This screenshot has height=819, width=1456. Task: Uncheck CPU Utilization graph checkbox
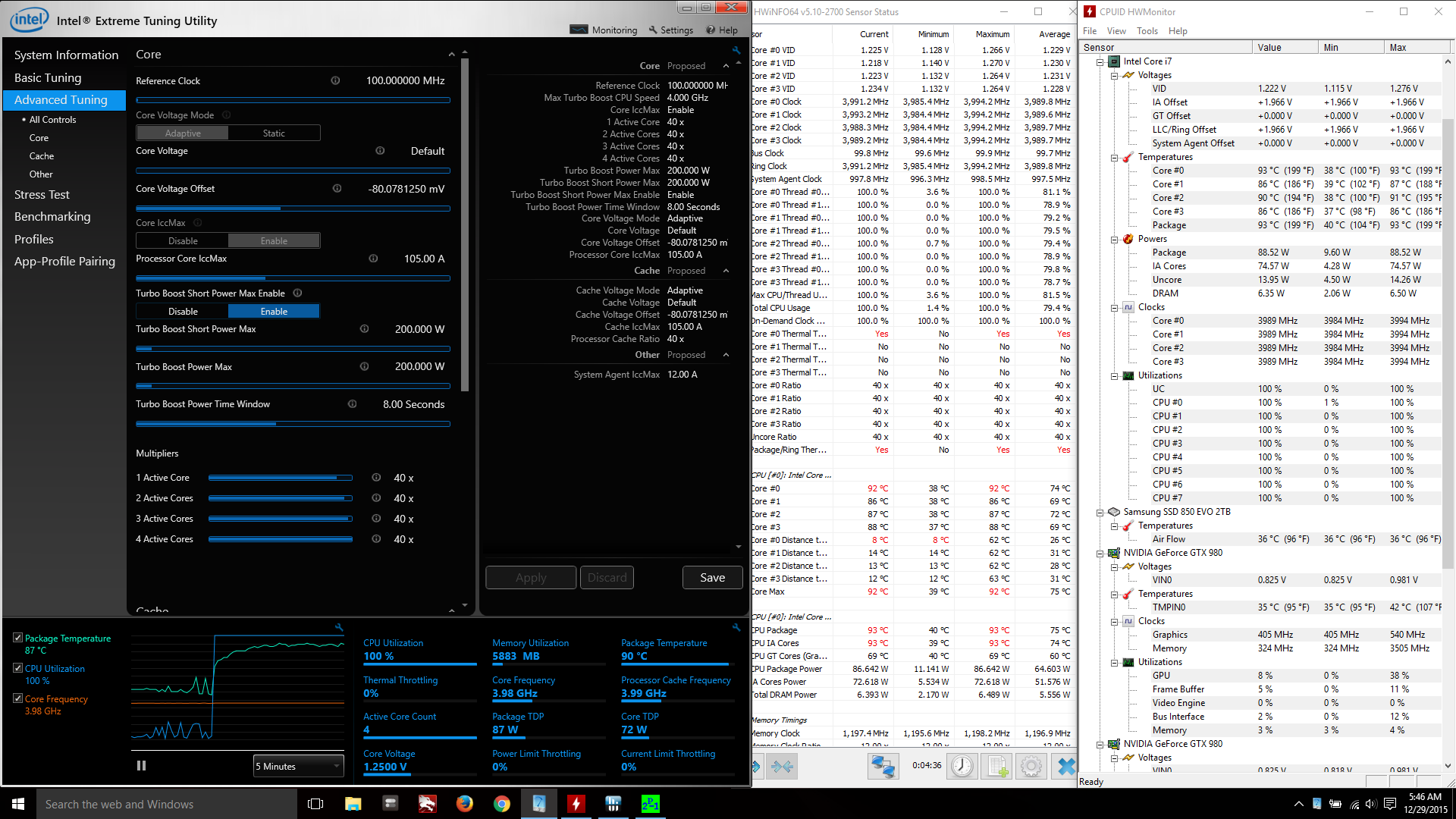tap(17, 668)
